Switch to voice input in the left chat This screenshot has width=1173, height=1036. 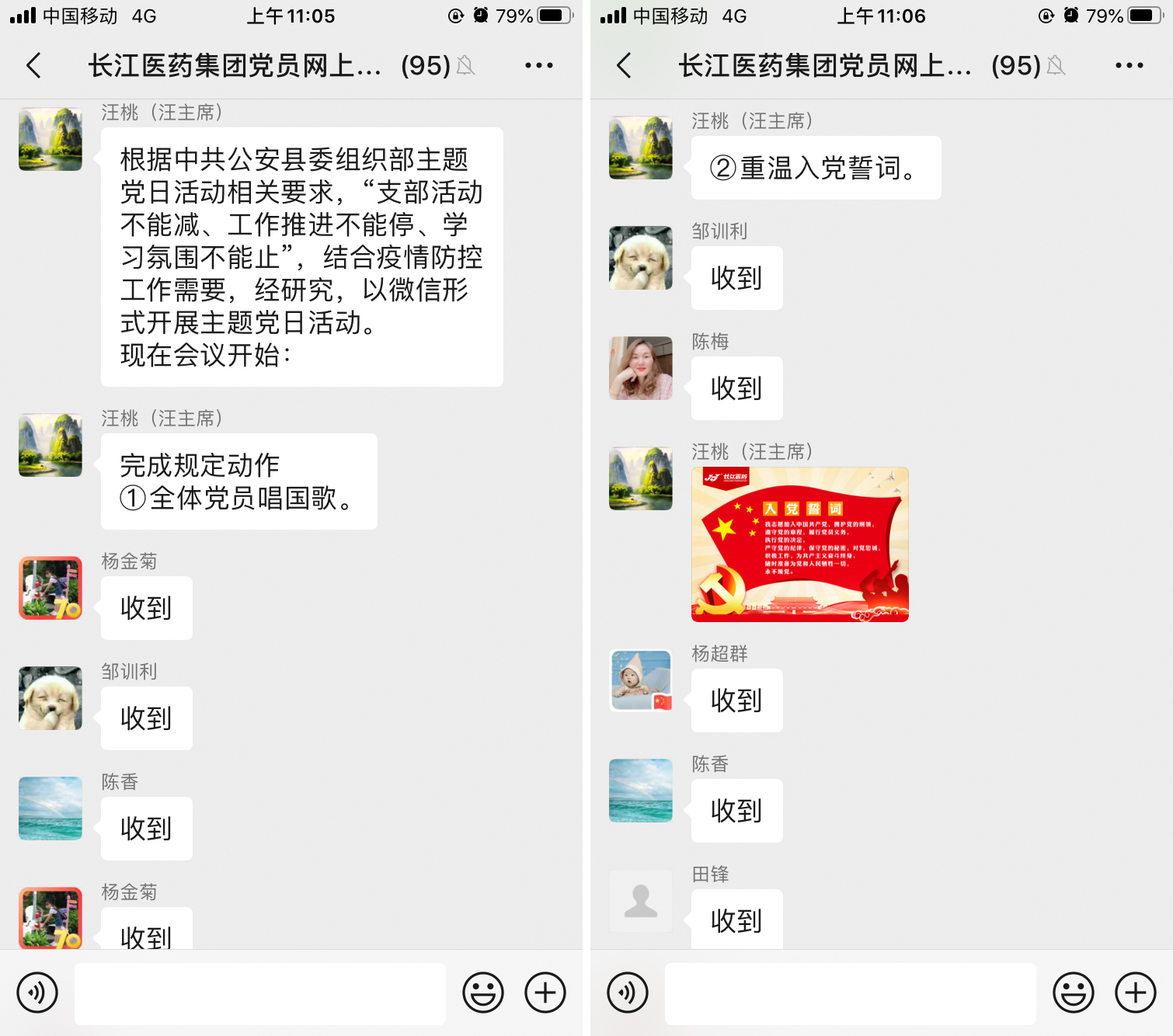[37, 993]
